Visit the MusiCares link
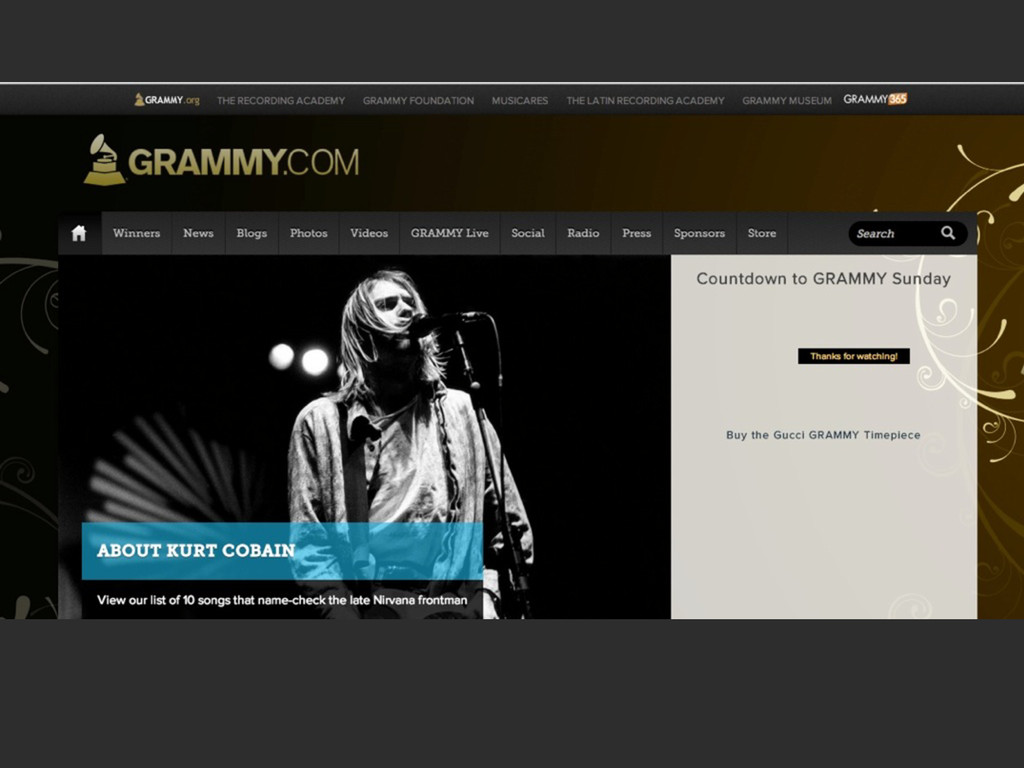Viewport: 1024px width, 768px height. tap(520, 101)
